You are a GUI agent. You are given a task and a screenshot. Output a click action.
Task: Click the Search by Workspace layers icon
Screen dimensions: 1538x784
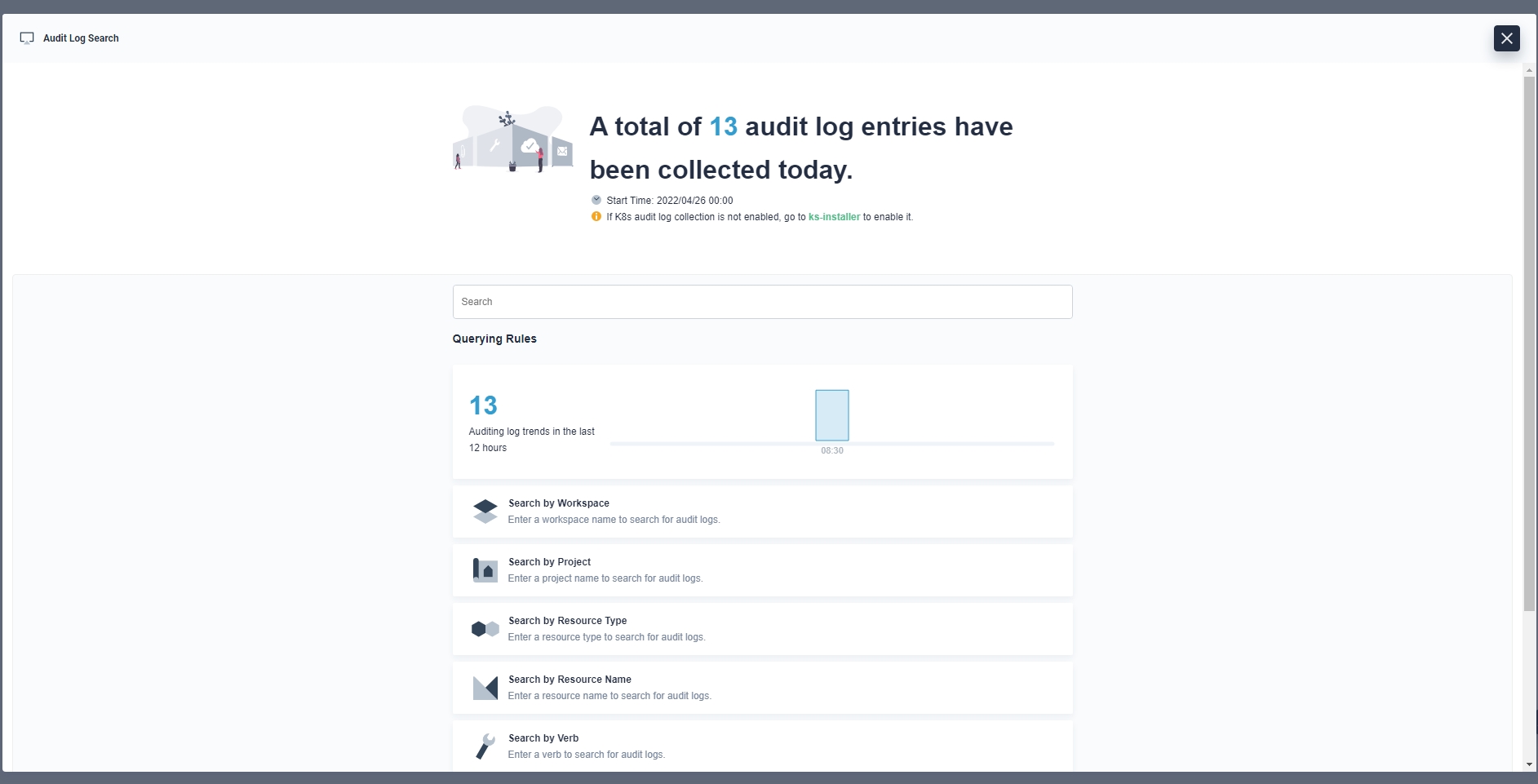point(485,512)
